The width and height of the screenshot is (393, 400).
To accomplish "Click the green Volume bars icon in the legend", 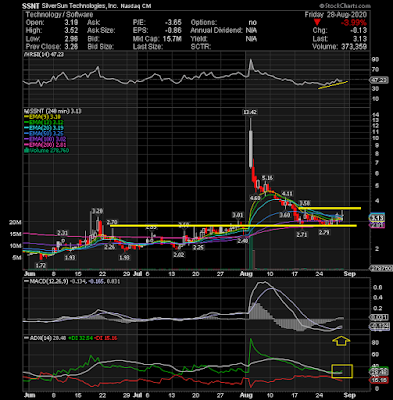I will (25, 150).
